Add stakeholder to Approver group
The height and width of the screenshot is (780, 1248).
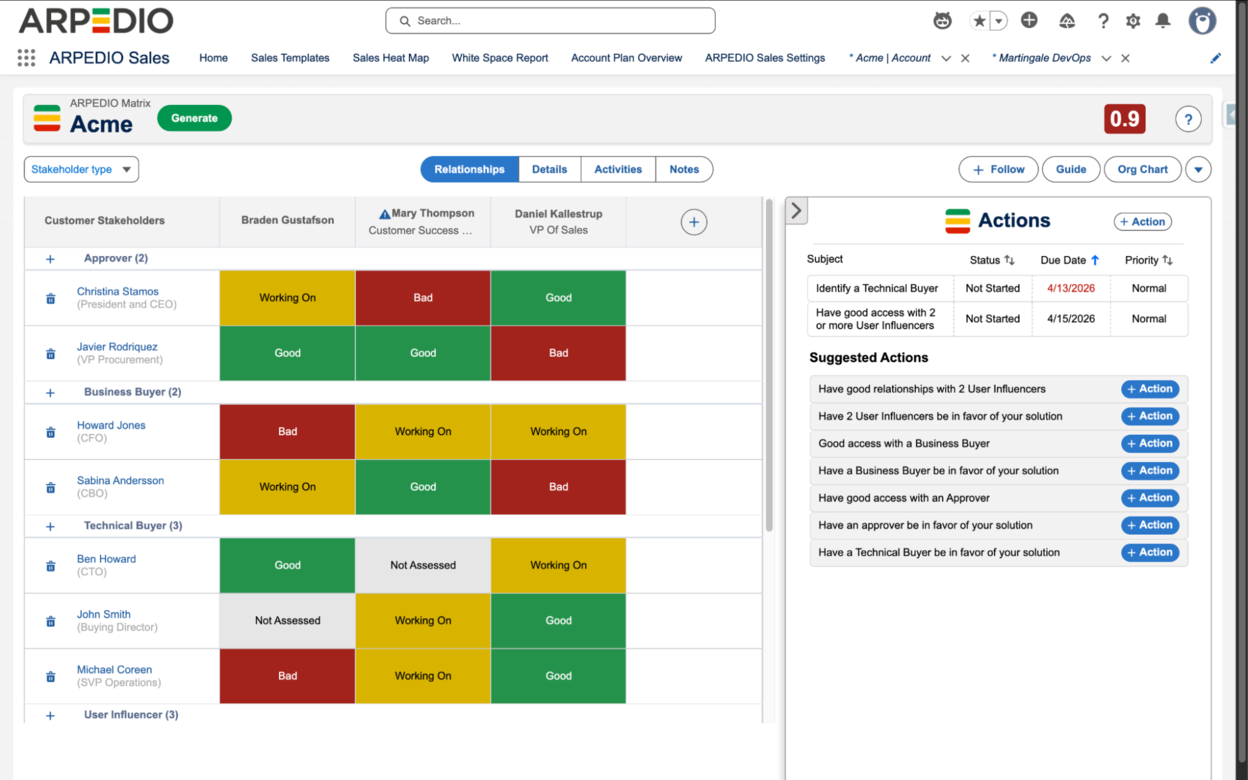tap(50, 259)
